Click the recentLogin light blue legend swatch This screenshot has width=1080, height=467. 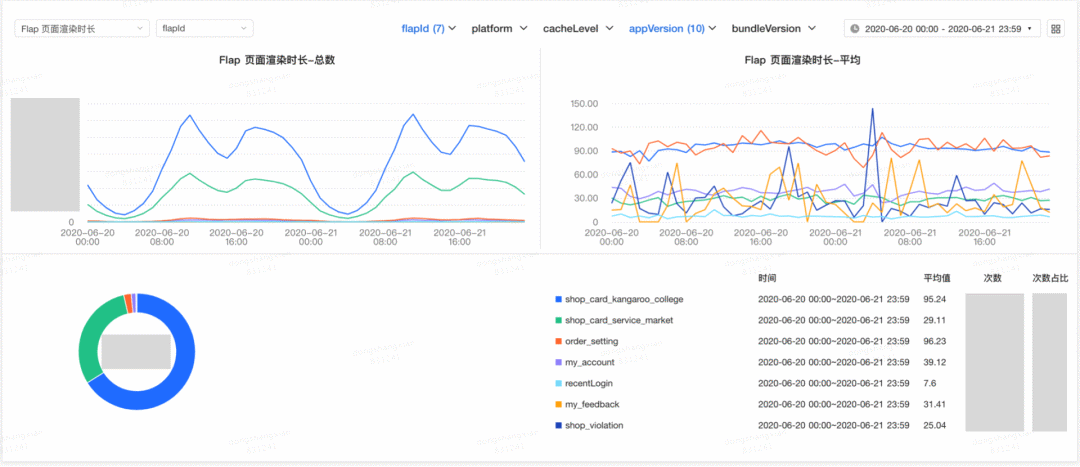pos(559,384)
